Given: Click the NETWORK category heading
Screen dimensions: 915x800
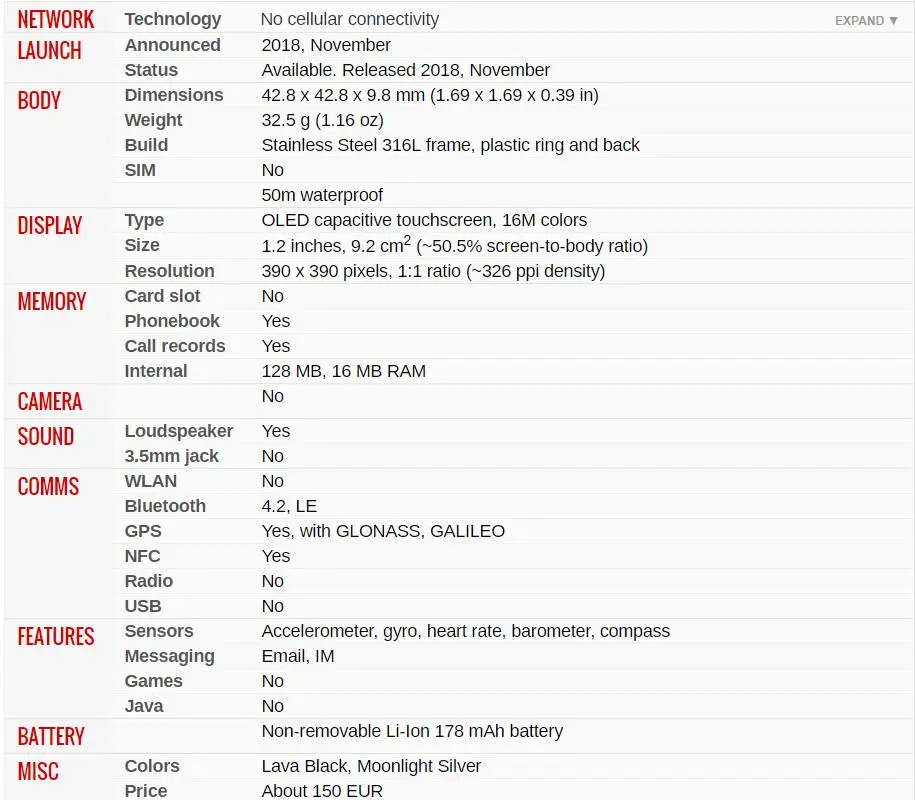Looking at the screenshot, I should click(55, 20).
